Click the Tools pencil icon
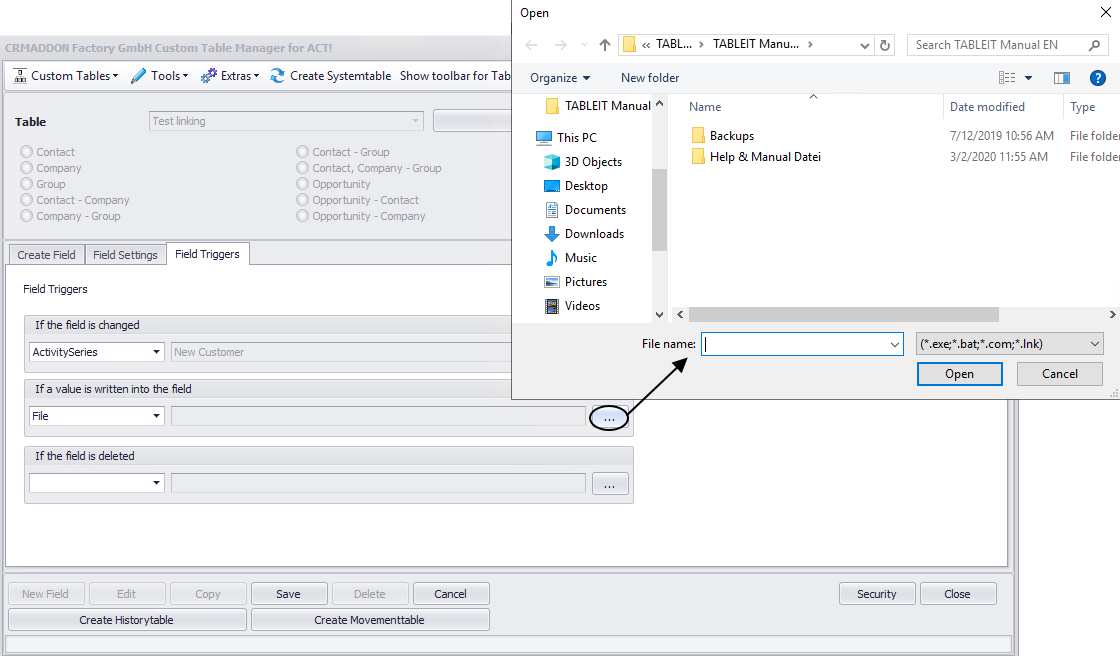The width and height of the screenshot is (1120, 656). pos(138,75)
